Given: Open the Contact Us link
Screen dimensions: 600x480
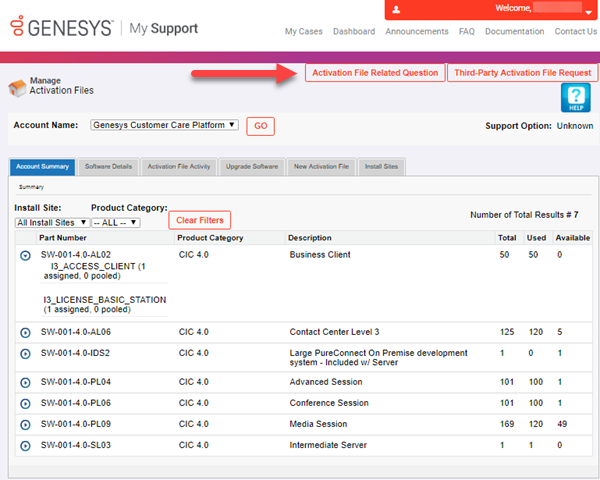Looking at the screenshot, I should click(x=576, y=31).
